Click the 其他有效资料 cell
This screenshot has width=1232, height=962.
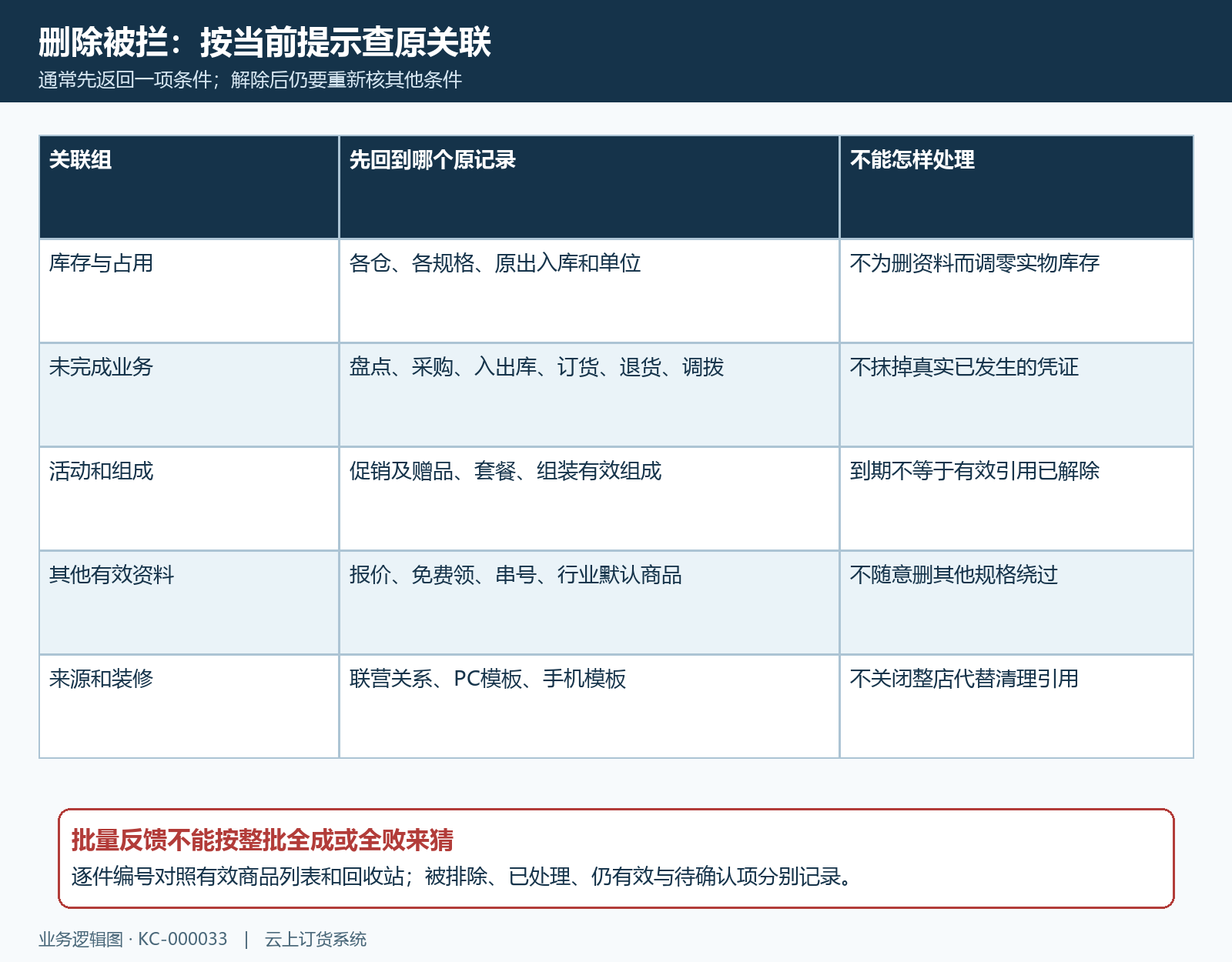pyautogui.click(x=189, y=603)
